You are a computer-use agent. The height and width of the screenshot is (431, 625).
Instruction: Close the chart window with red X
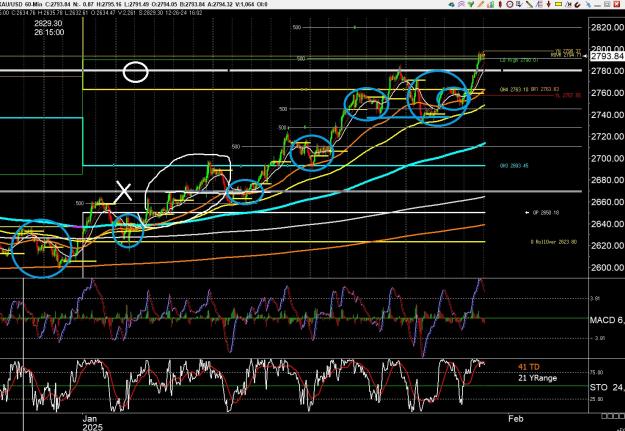tap(617, 4)
